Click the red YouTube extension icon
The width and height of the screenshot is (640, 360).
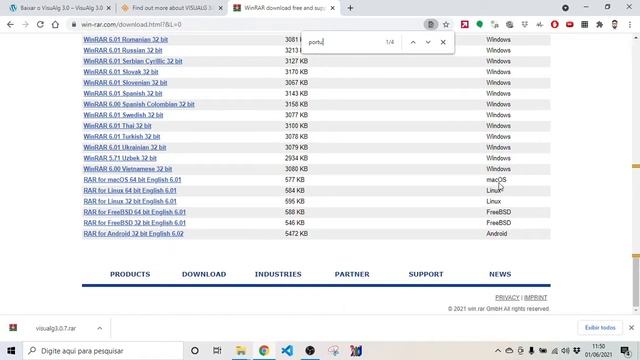click(x=570, y=24)
